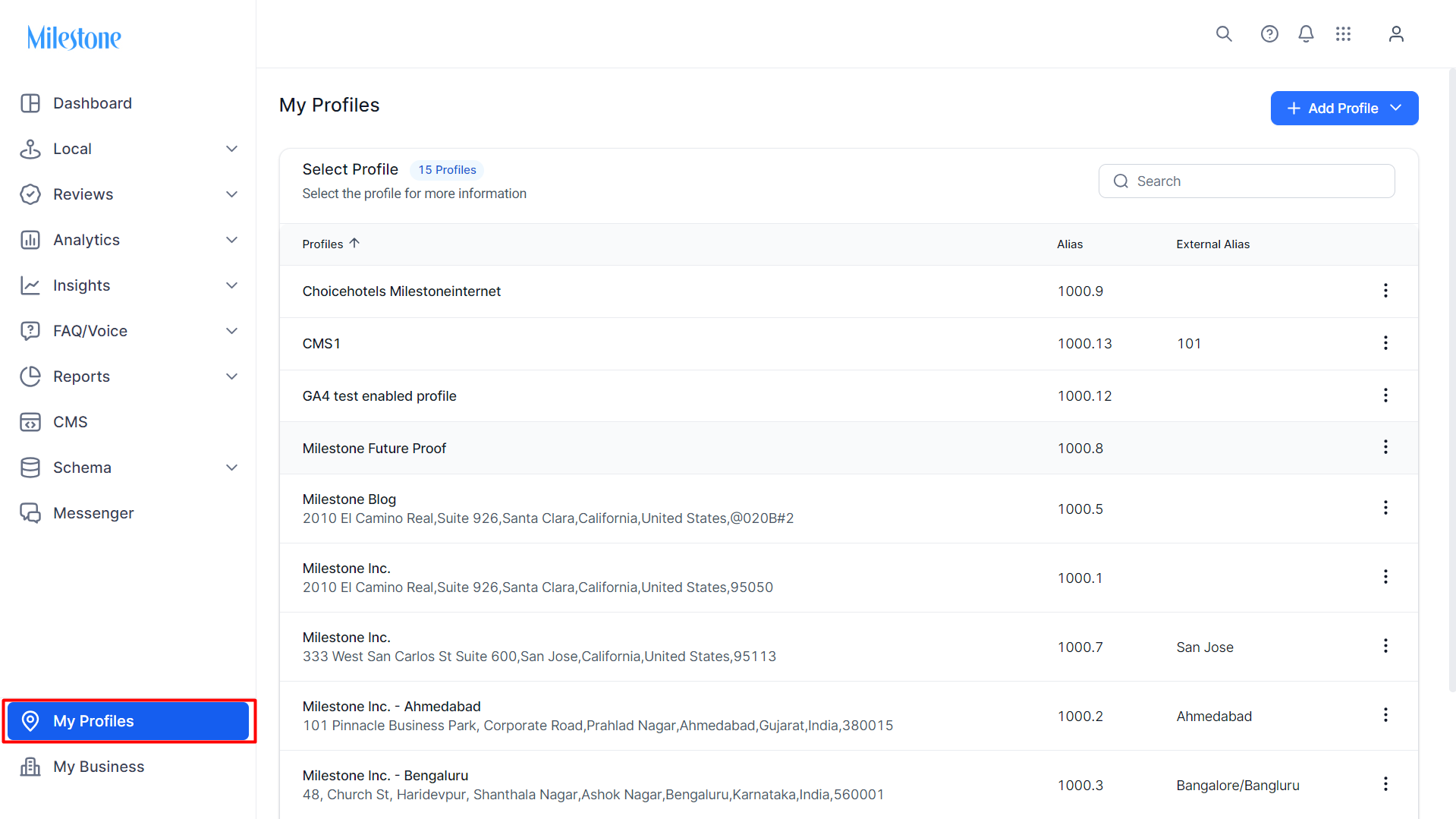Image resolution: width=1456 pixels, height=819 pixels.
Task: Expand the FAQ/Voice menu chevron
Action: click(232, 331)
